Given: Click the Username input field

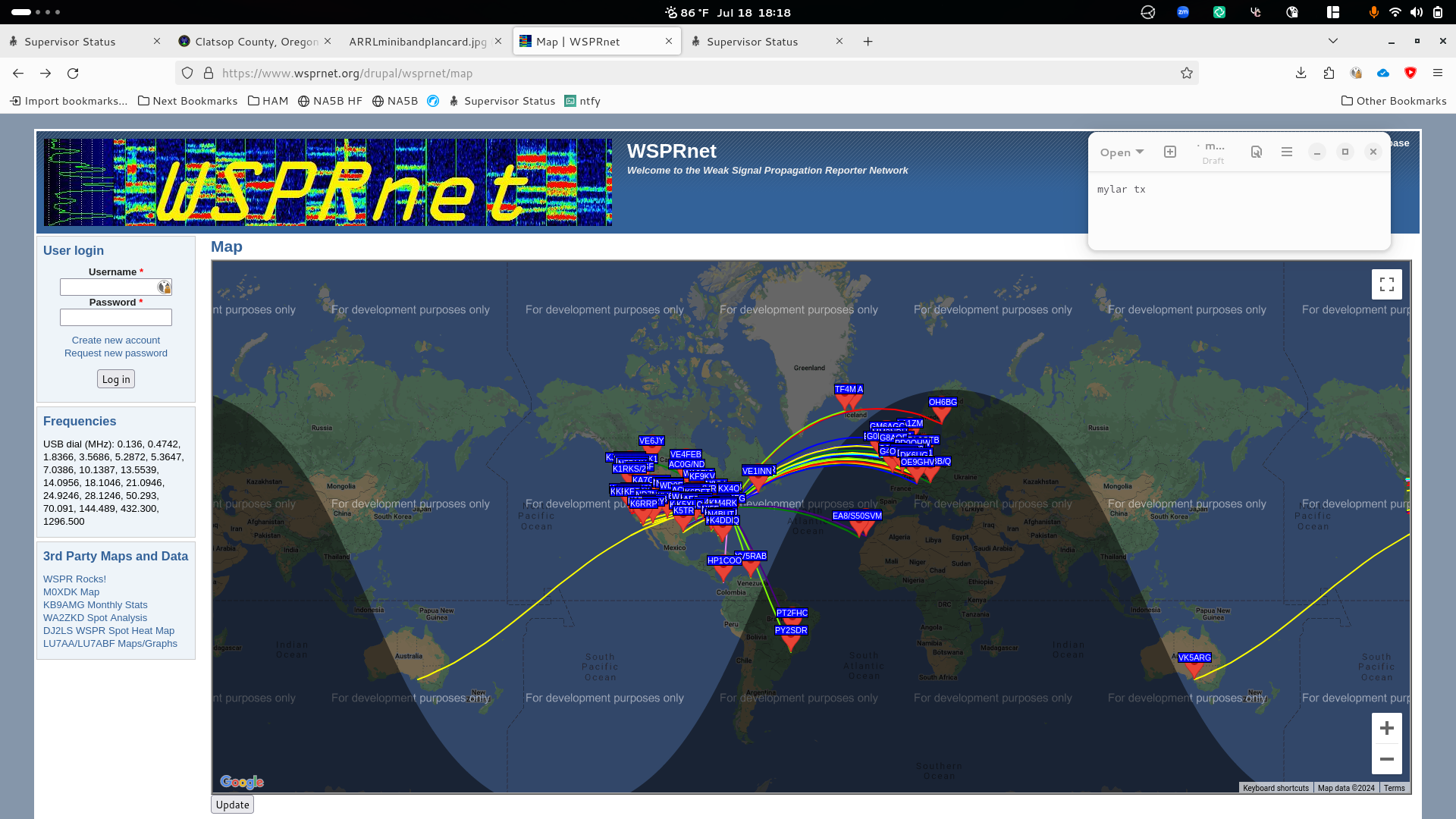Looking at the screenshot, I should tap(116, 287).
